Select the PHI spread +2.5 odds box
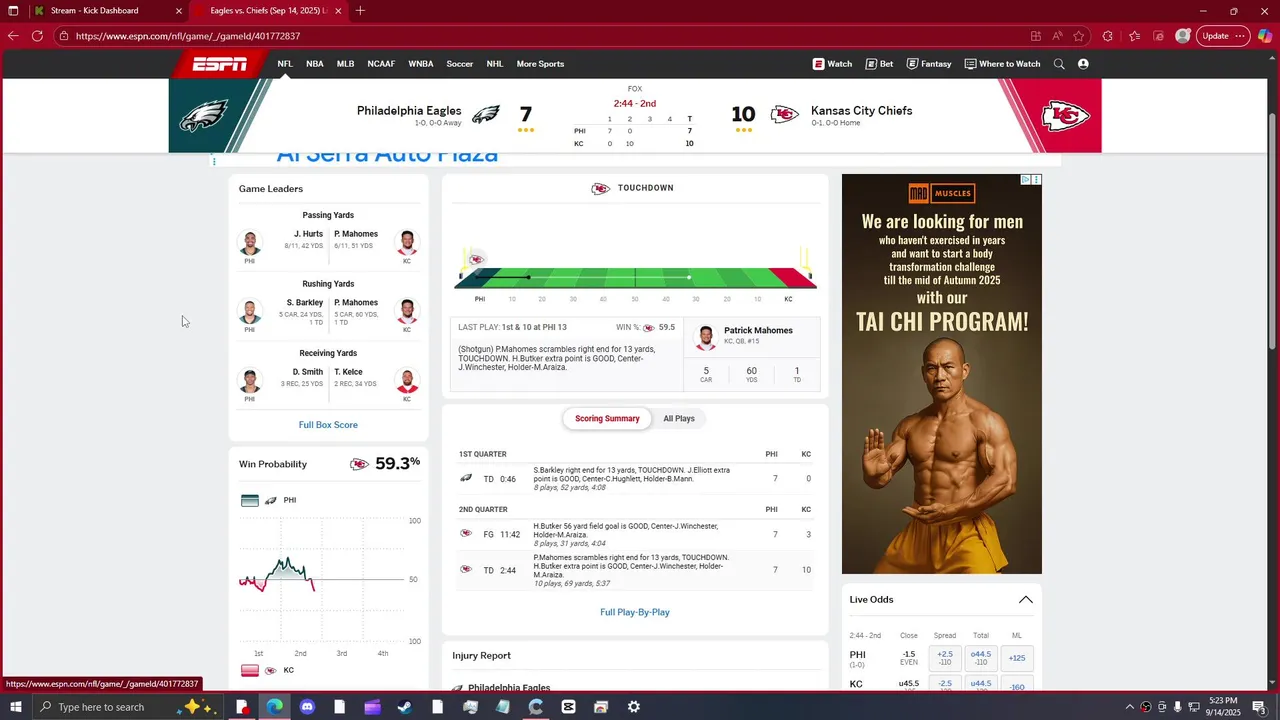The width and height of the screenshot is (1280, 720). (945, 658)
